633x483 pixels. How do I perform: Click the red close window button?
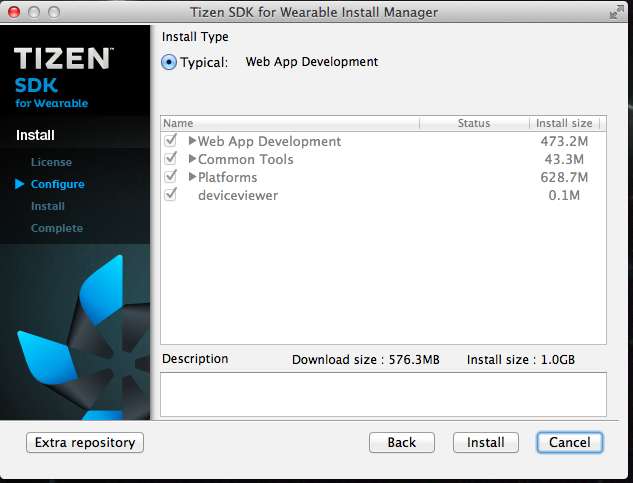click(x=14, y=12)
